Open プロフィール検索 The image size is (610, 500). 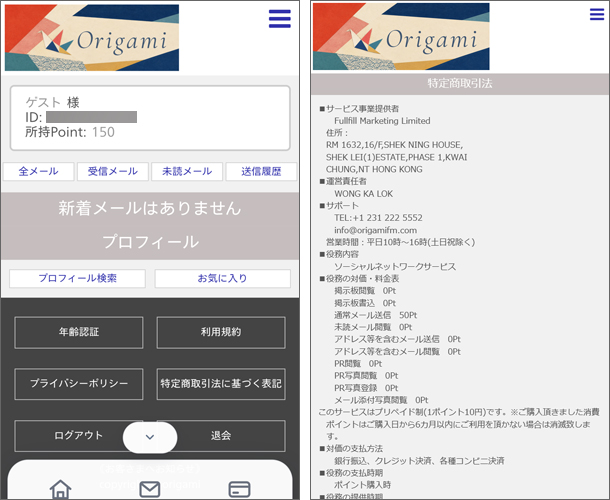click(77, 278)
